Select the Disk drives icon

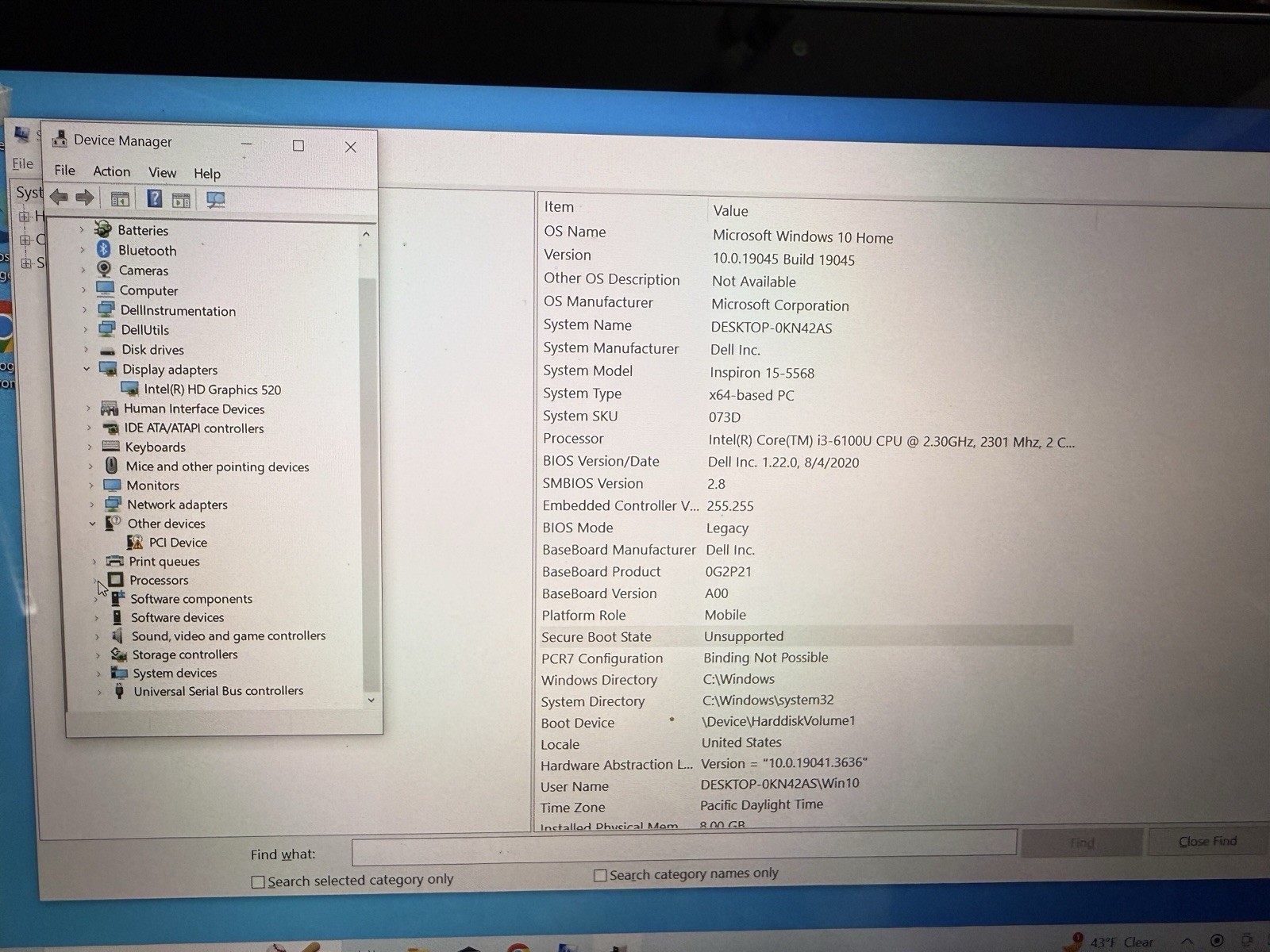pyautogui.click(x=108, y=350)
